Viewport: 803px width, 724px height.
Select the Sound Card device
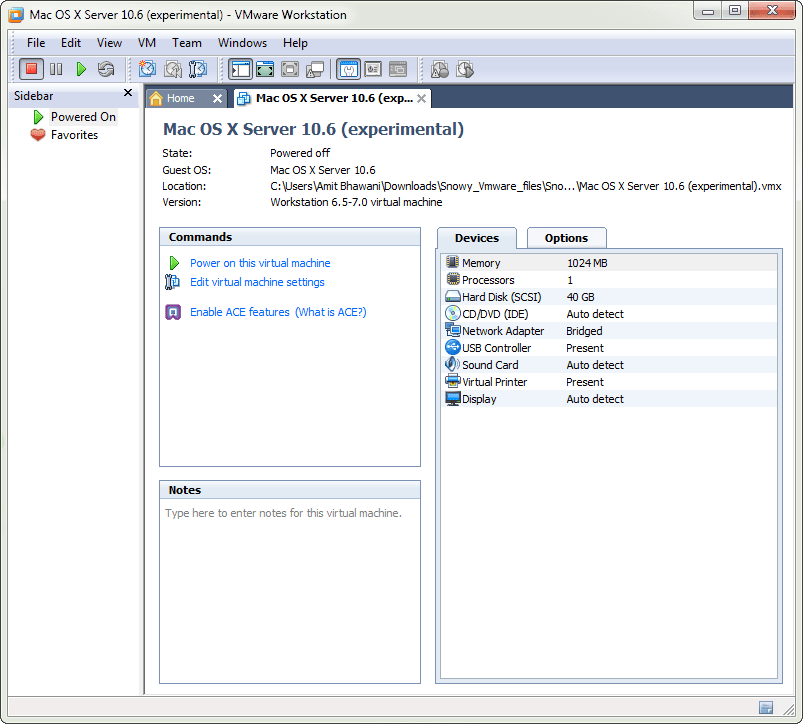tap(608, 365)
